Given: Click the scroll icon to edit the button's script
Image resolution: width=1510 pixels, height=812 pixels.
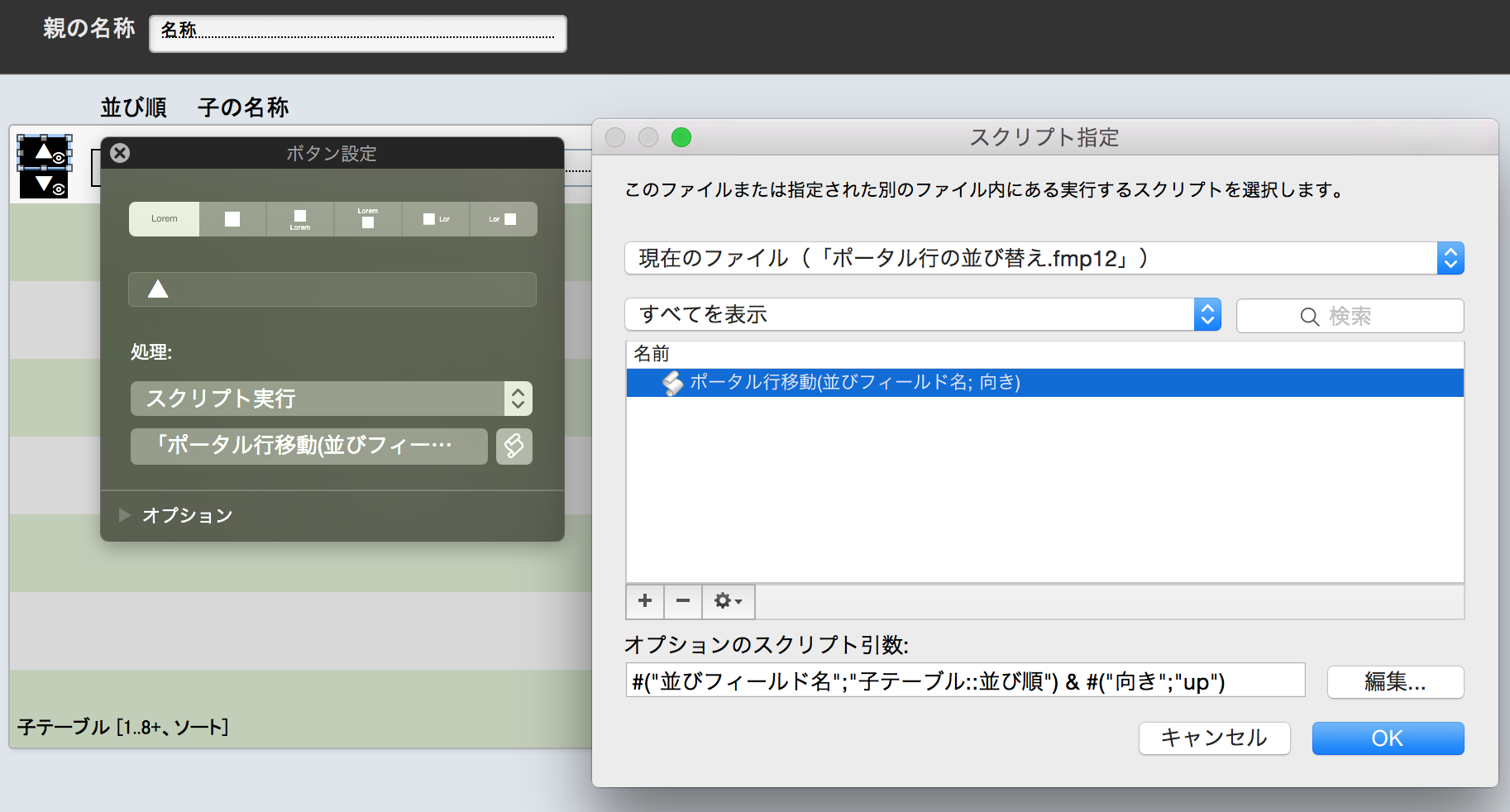Looking at the screenshot, I should 514,446.
